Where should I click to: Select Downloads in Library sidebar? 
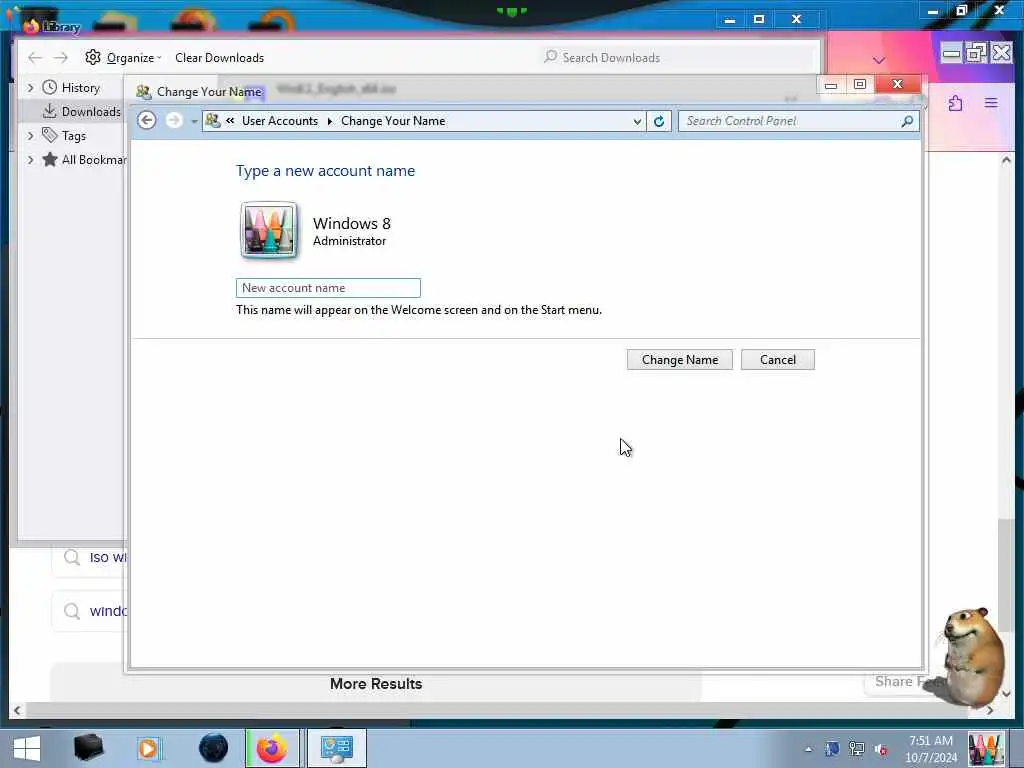tap(82, 112)
